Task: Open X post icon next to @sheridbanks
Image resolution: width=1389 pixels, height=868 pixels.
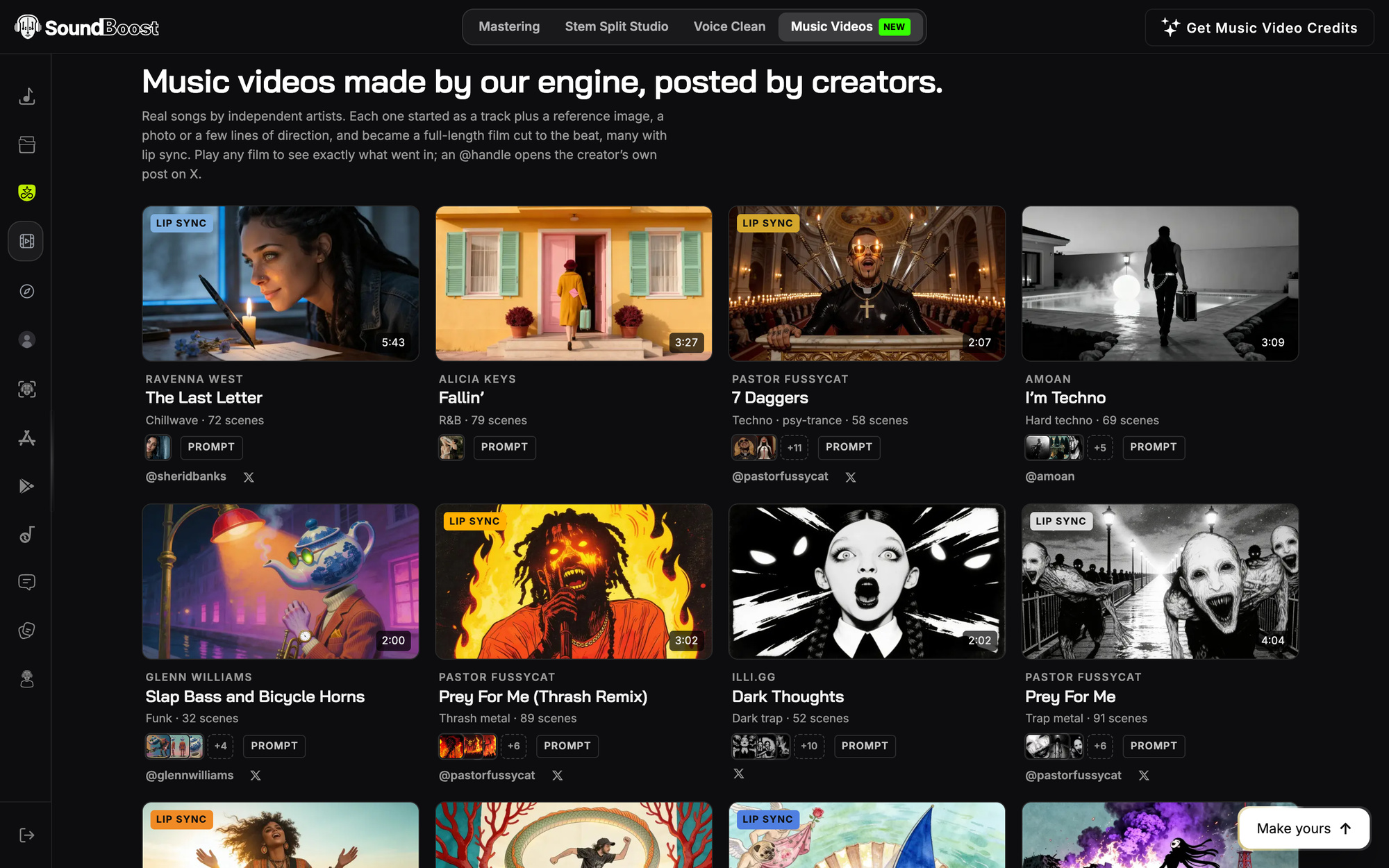Action: tap(249, 477)
